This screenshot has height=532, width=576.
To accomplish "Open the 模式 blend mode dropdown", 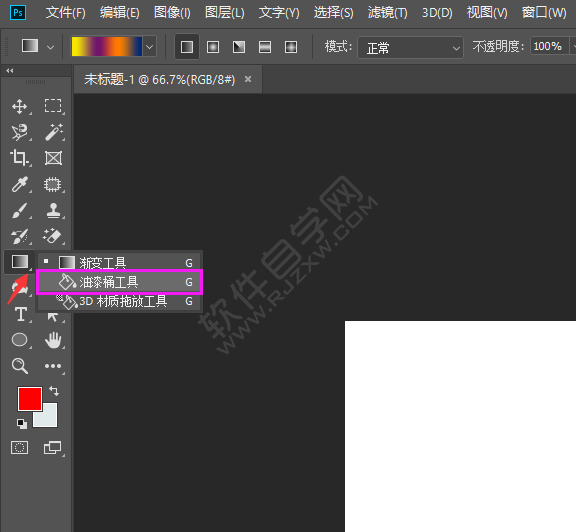I will pyautogui.click(x=410, y=47).
